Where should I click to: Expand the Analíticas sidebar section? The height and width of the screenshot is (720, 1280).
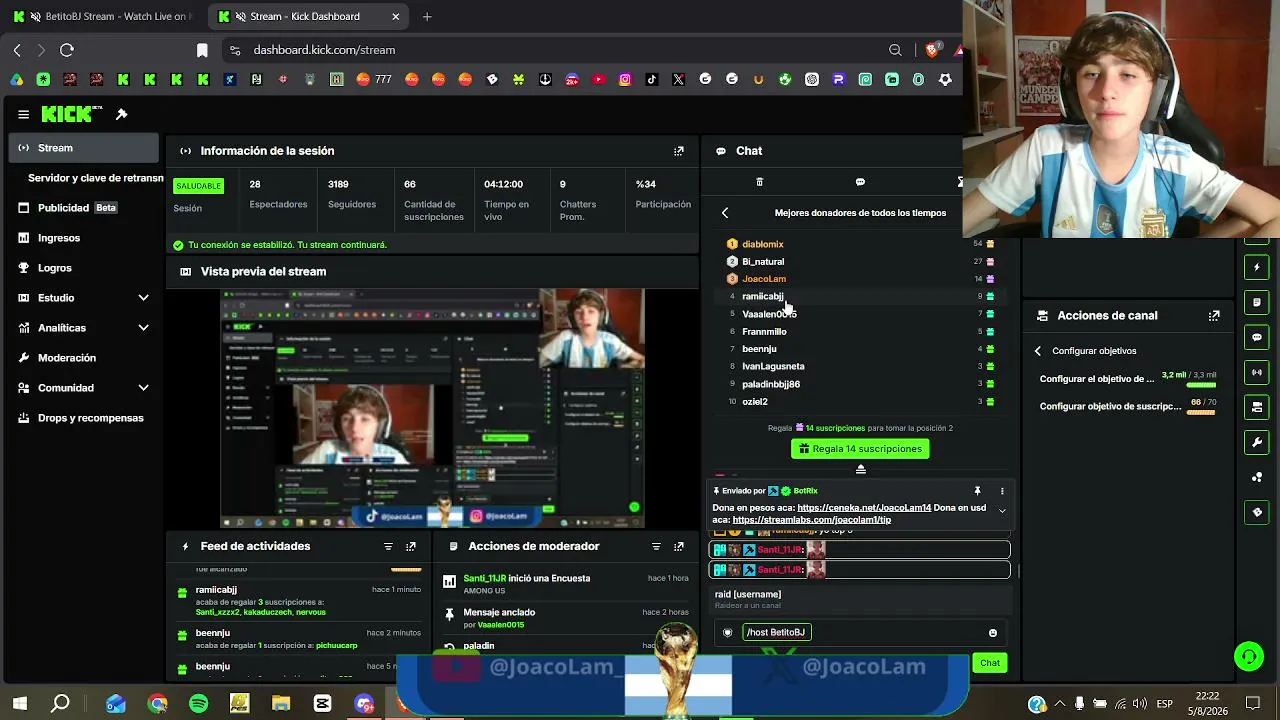[x=143, y=328]
